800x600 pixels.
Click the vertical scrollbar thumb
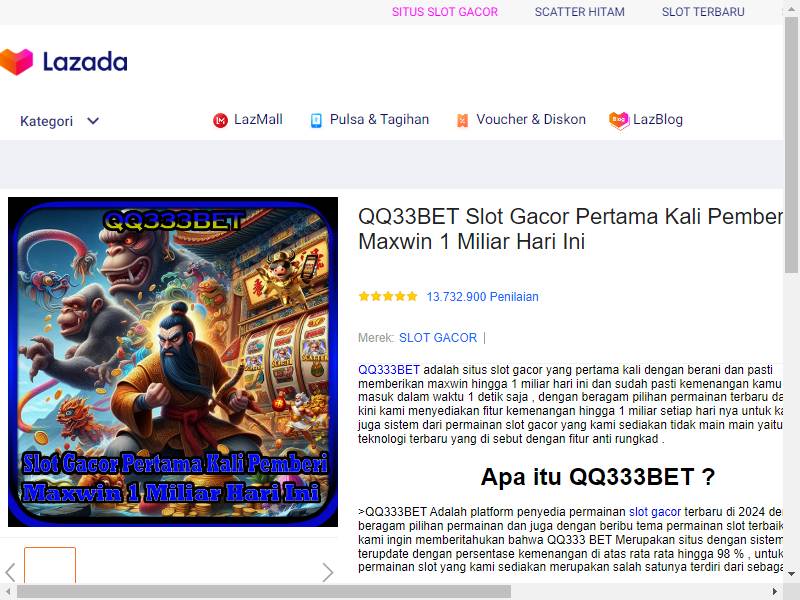(791, 145)
